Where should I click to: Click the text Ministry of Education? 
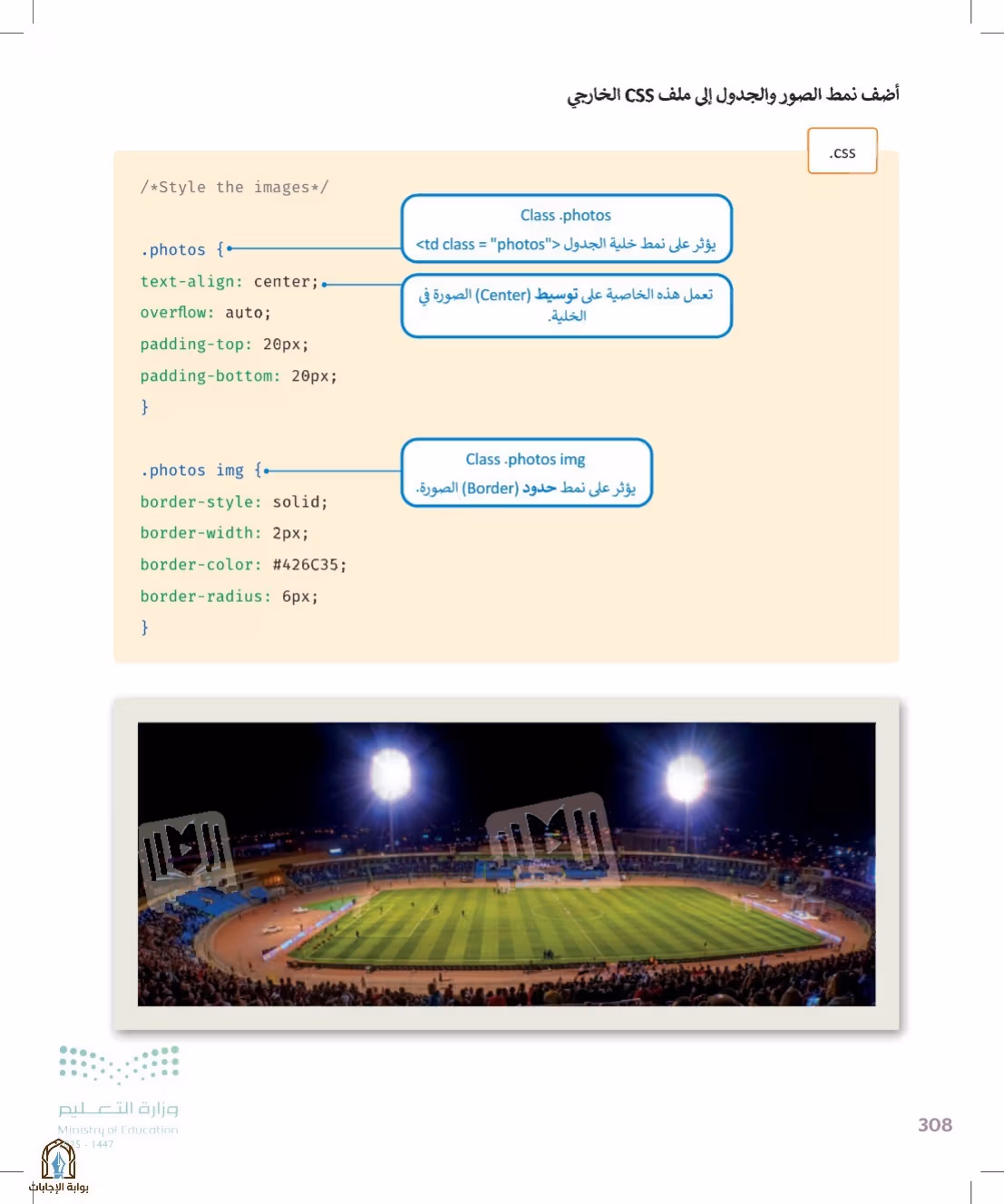click(118, 1130)
